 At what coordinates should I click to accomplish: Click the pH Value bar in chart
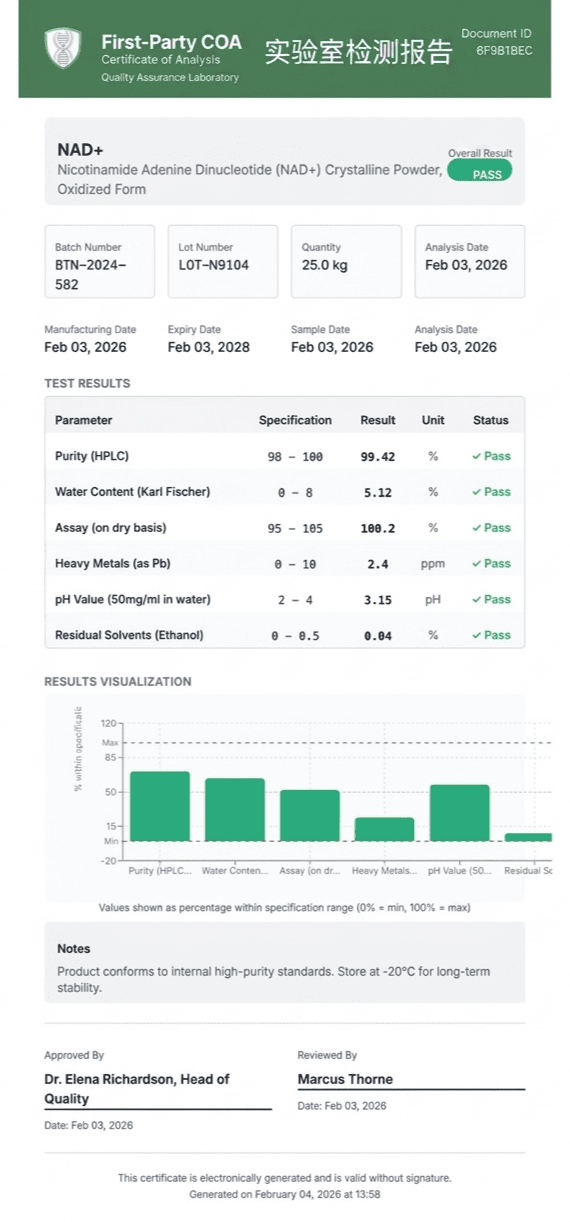point(460,813)
